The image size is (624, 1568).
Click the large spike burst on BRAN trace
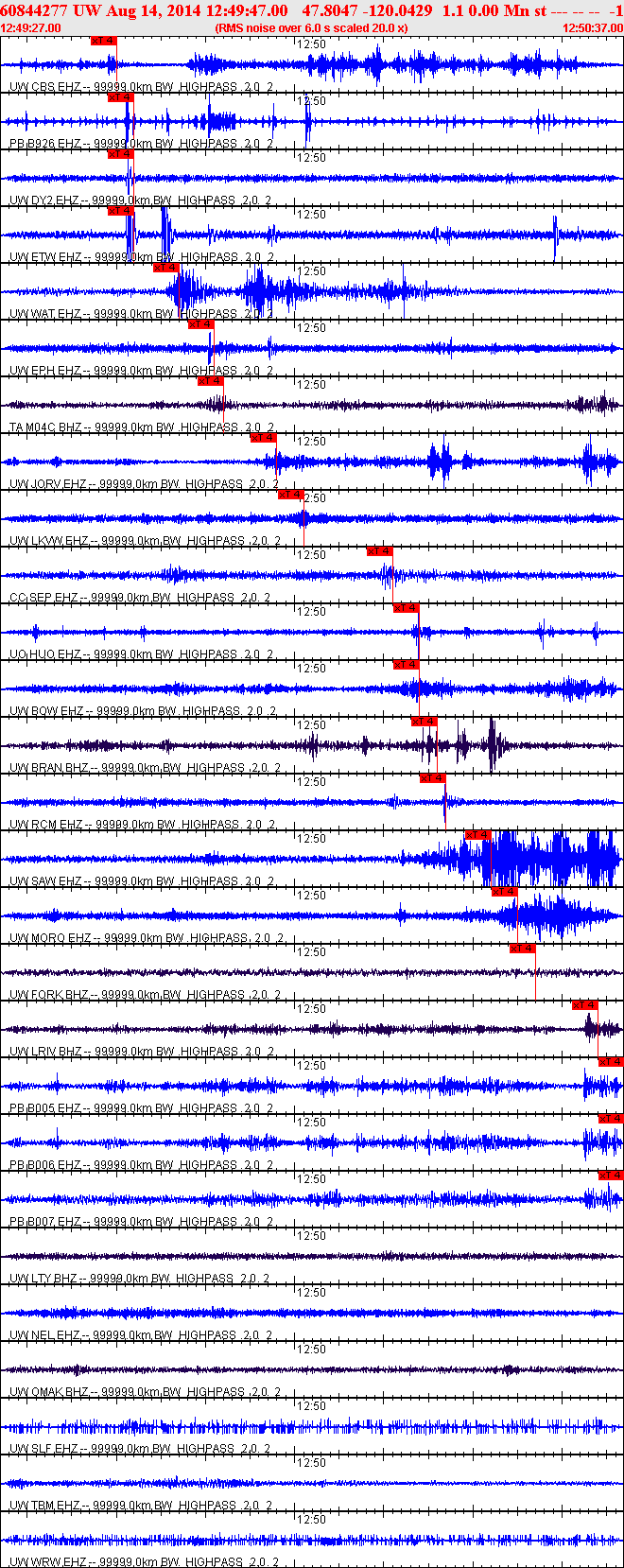tap(492, 745)
